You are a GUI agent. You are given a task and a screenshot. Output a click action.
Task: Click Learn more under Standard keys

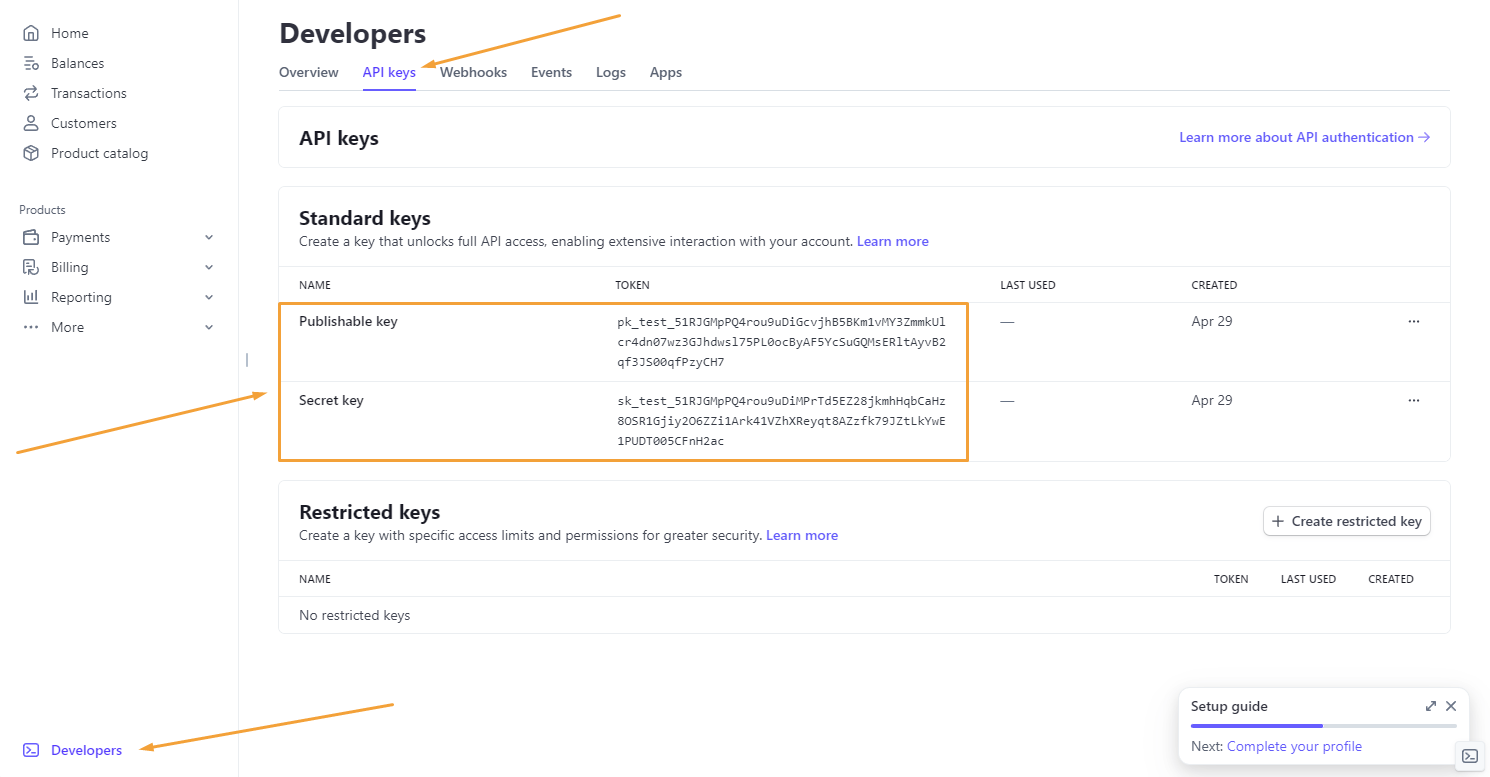893,242
